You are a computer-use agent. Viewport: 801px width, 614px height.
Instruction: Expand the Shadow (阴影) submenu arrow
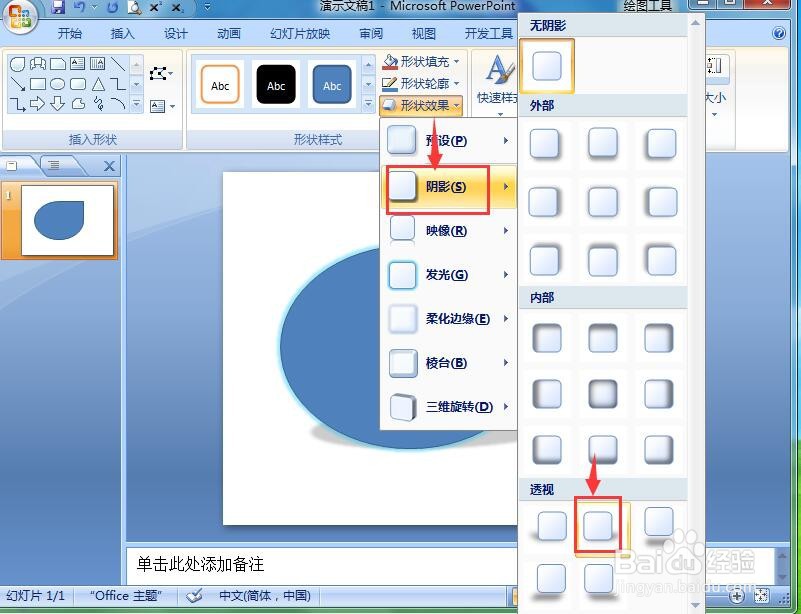click(x=505, y=188)
